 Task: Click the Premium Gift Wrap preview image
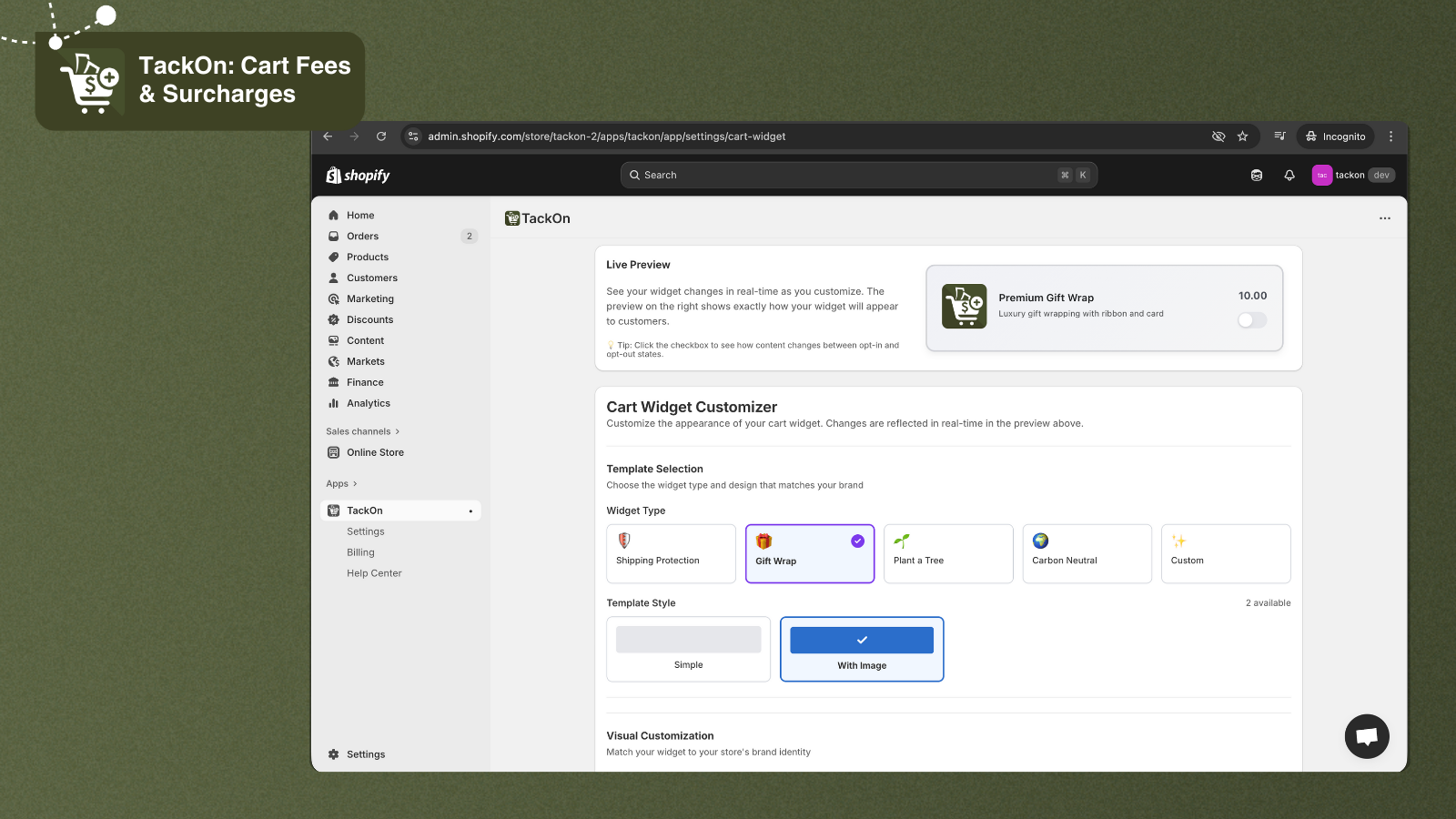[965, 307]
